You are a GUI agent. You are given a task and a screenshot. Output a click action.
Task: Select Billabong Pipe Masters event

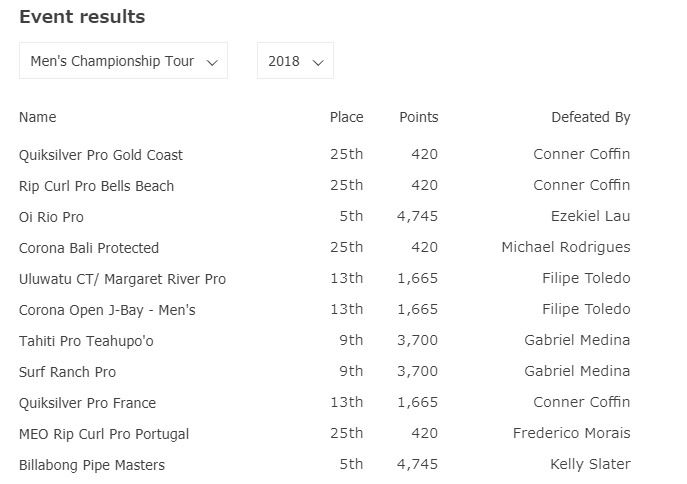tap(92, 465)
